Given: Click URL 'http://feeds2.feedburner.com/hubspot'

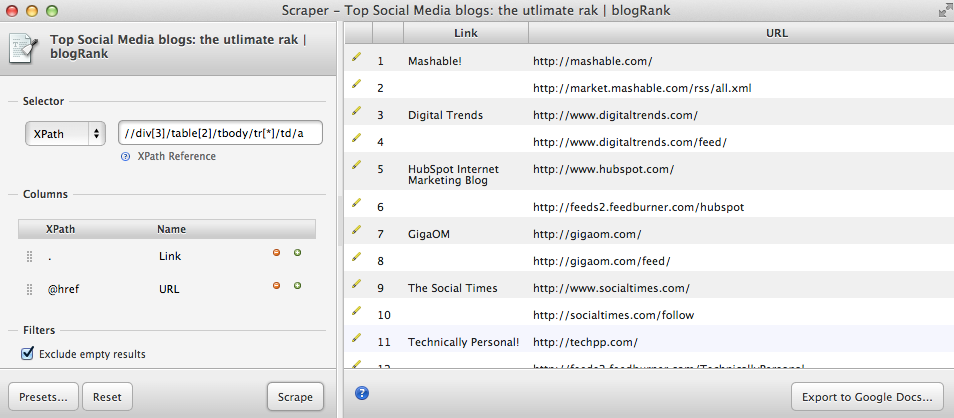Looking at the screenshot, I should point(639,207).
